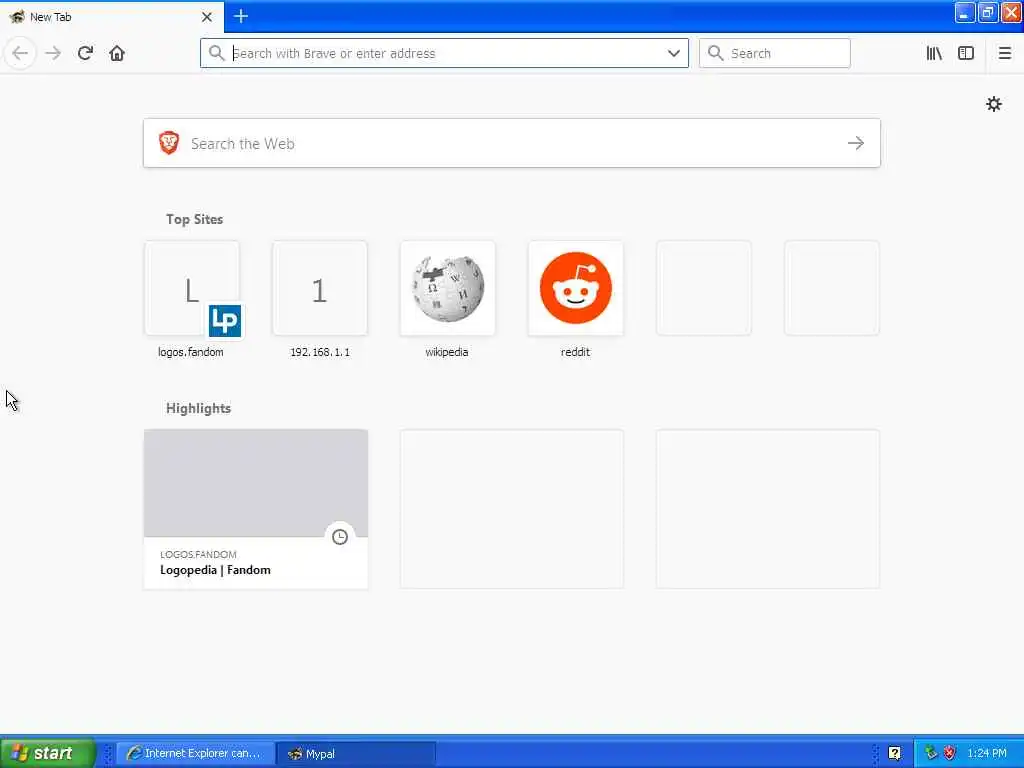The height and width of the screenshot is (768, 1024).
Task: Click the Brave lion logo icon
Action: point(169,142)
